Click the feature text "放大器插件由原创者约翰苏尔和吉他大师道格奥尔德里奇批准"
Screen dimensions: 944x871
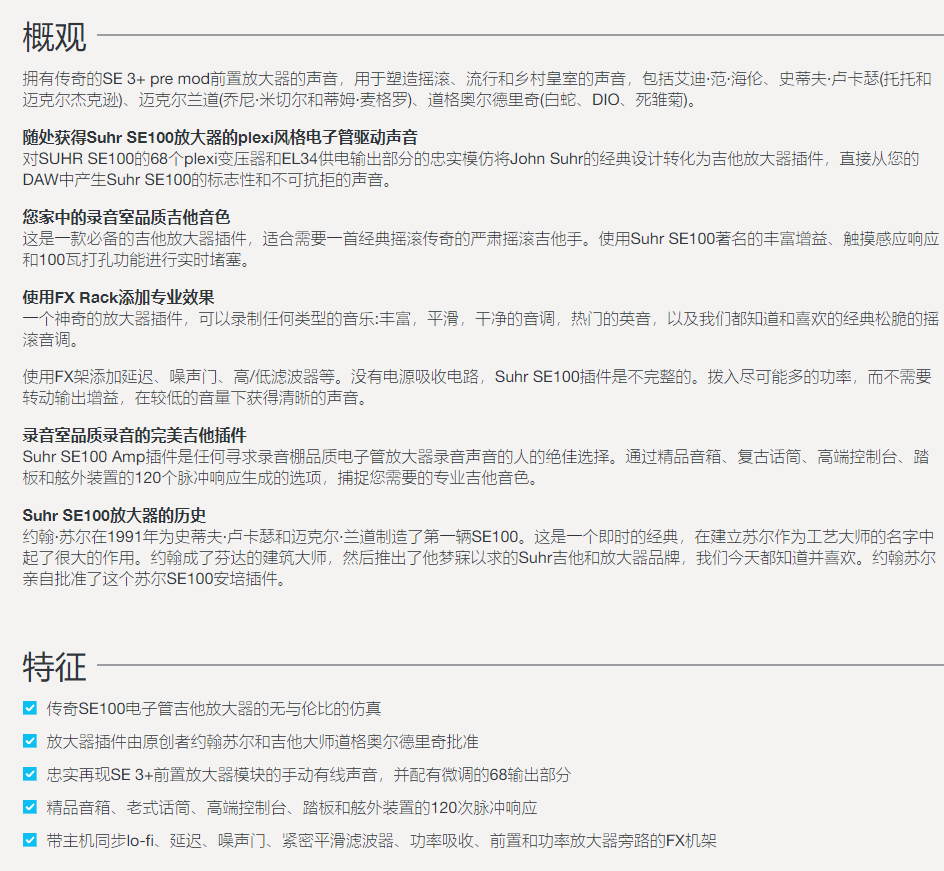[262, 742]
